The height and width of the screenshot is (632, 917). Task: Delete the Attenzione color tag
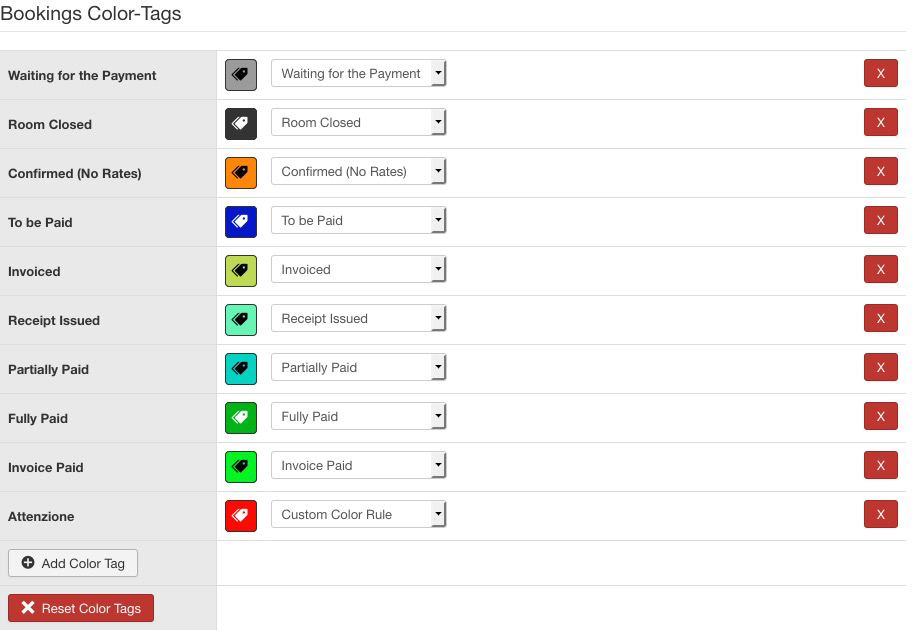tap(880, 515)
